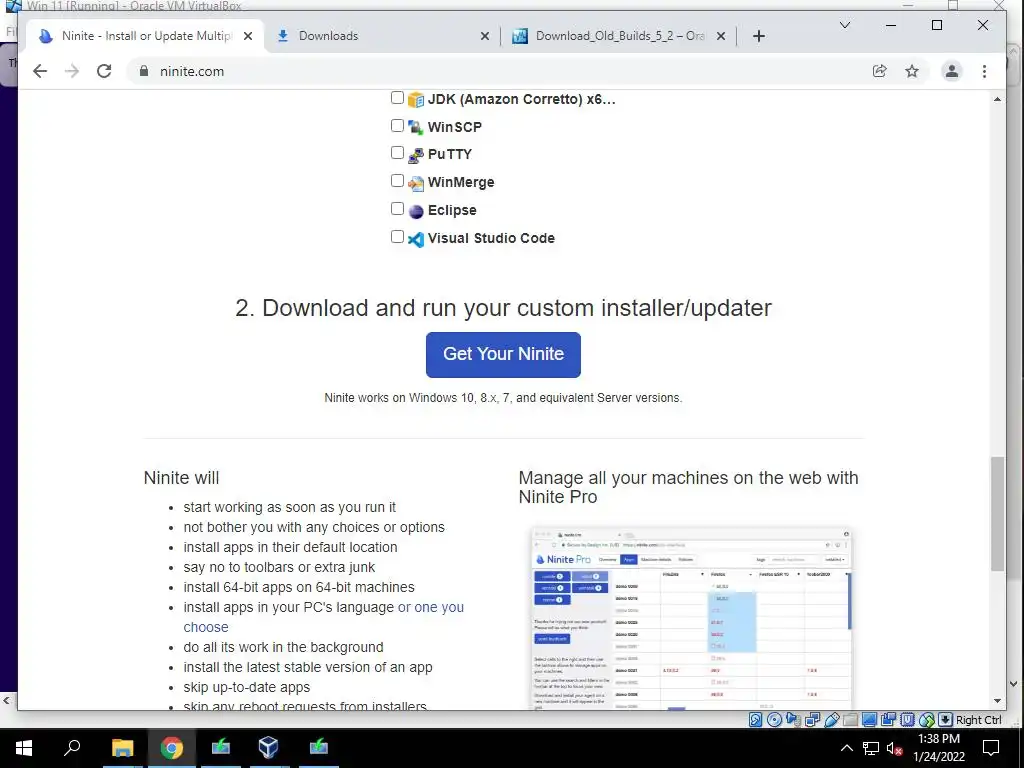Open the notification center icon

(x=991, y=748)
